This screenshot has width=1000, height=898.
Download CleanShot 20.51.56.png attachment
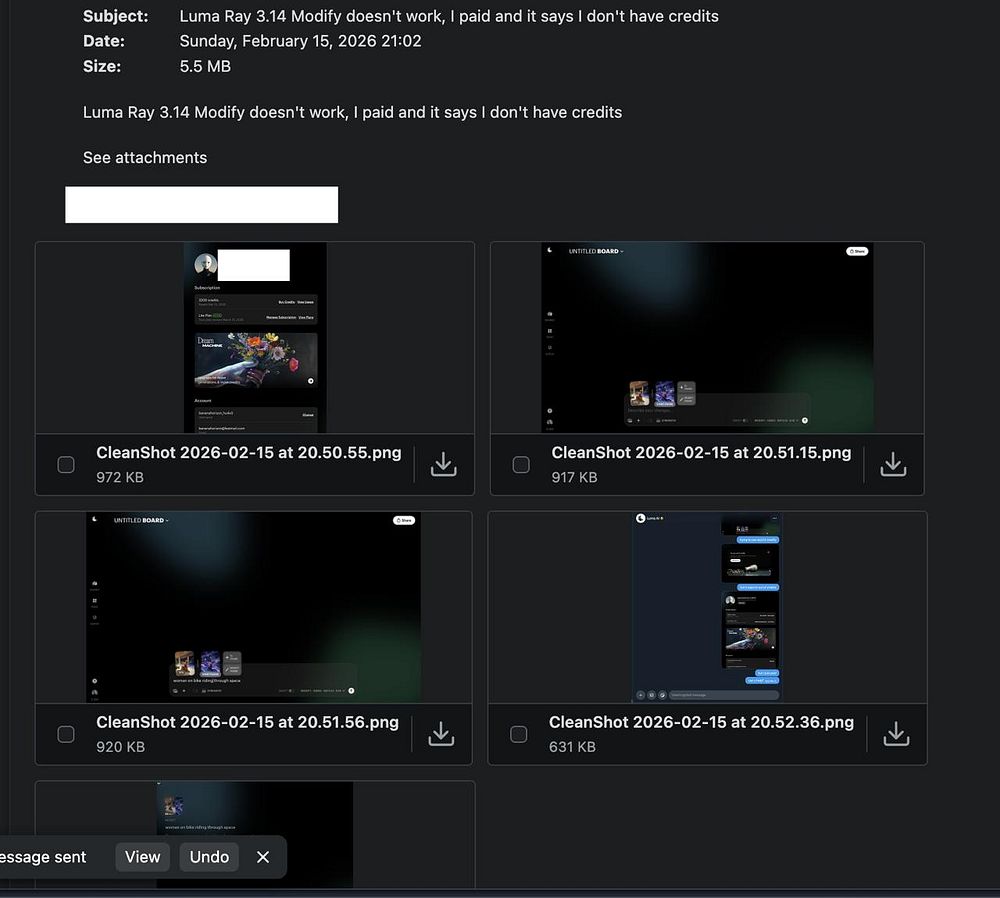tap(441, 734)
